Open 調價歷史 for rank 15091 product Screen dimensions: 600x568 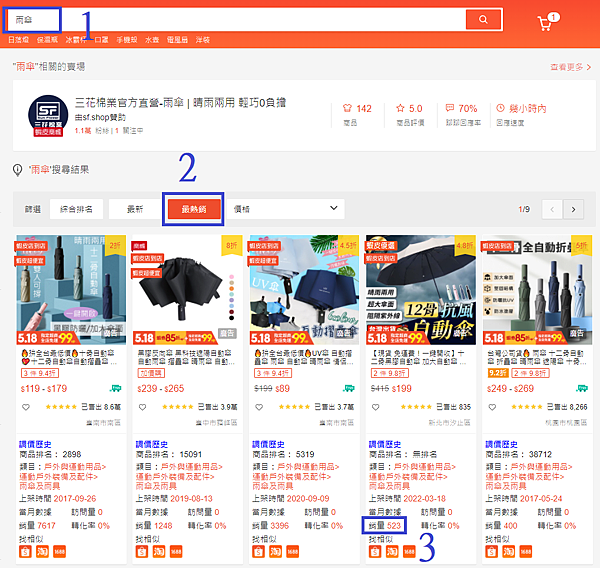[x=152, y=444]
